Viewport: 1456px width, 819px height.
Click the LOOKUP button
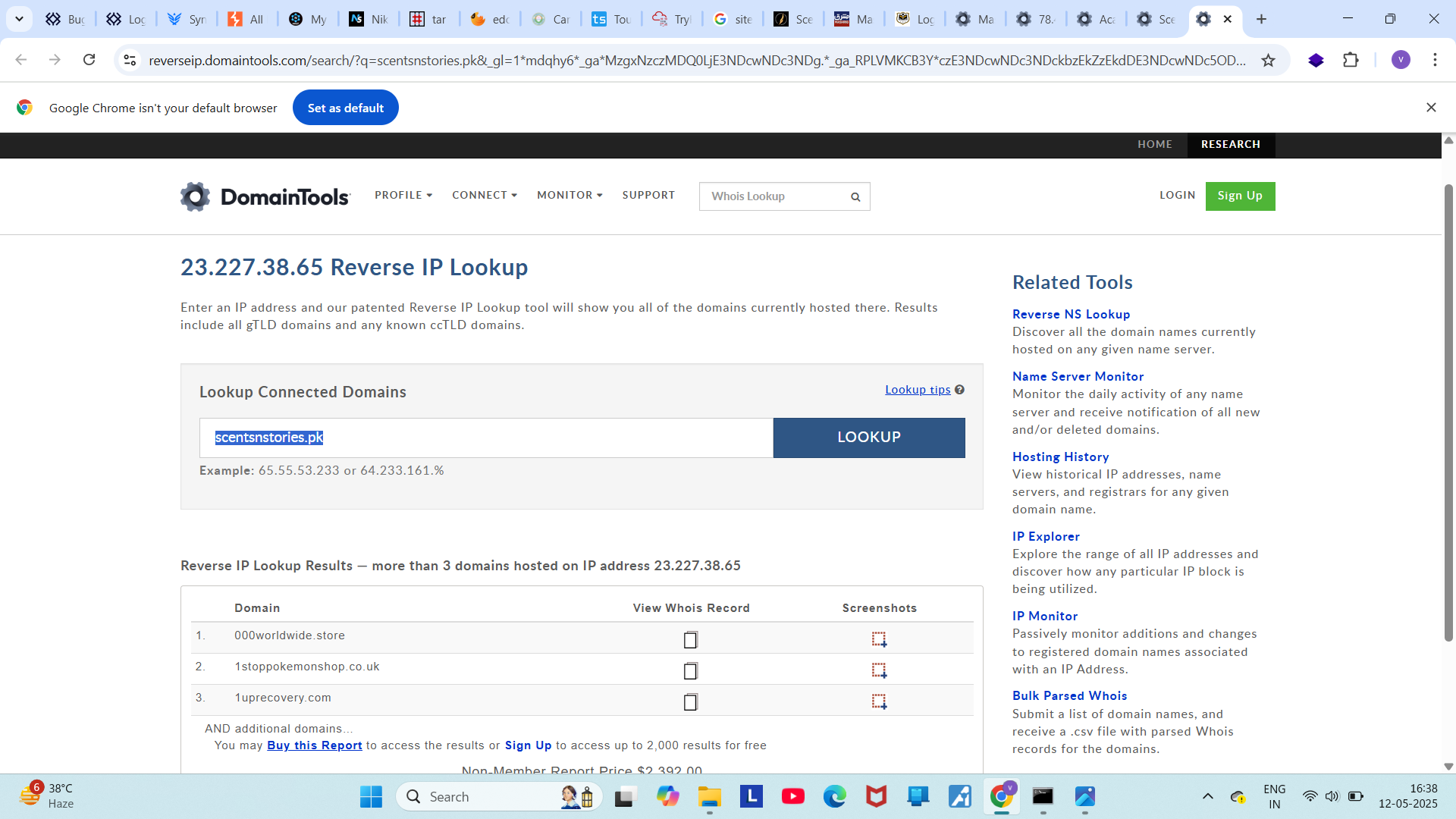(x=869, y=438)
